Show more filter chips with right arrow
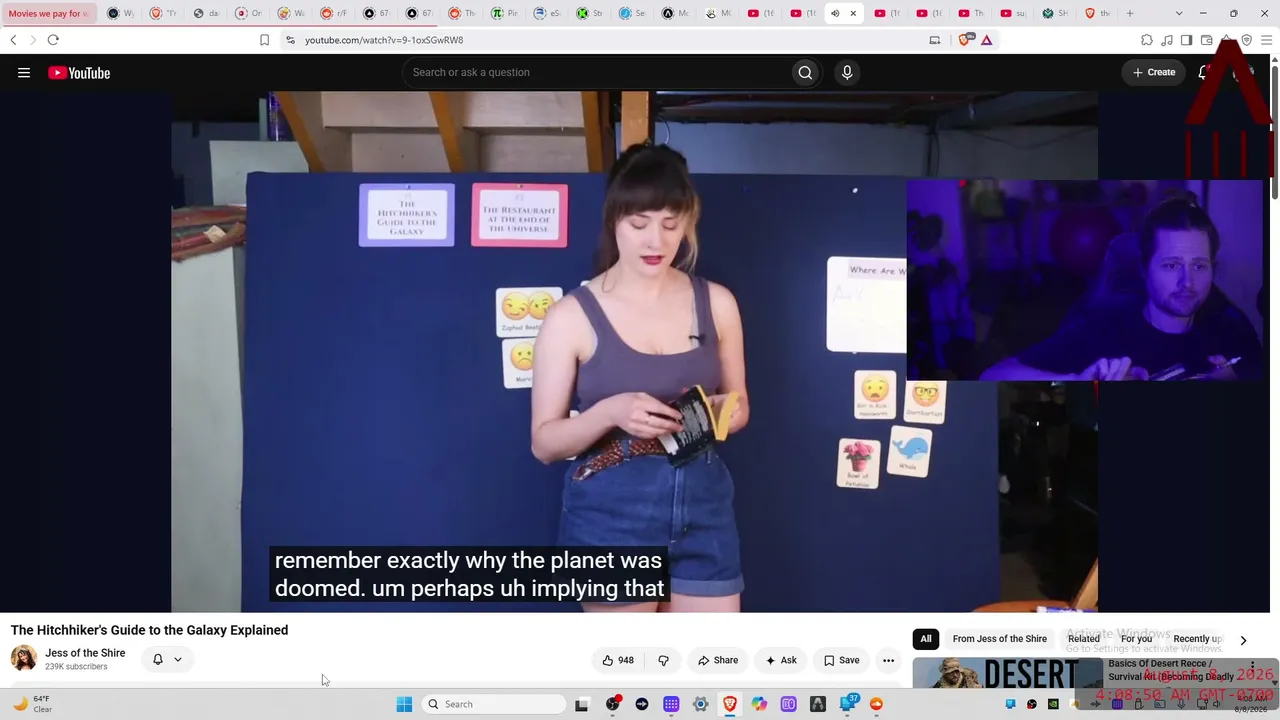Screen dimensions: 1280x720 click(x=1243, y=640)
